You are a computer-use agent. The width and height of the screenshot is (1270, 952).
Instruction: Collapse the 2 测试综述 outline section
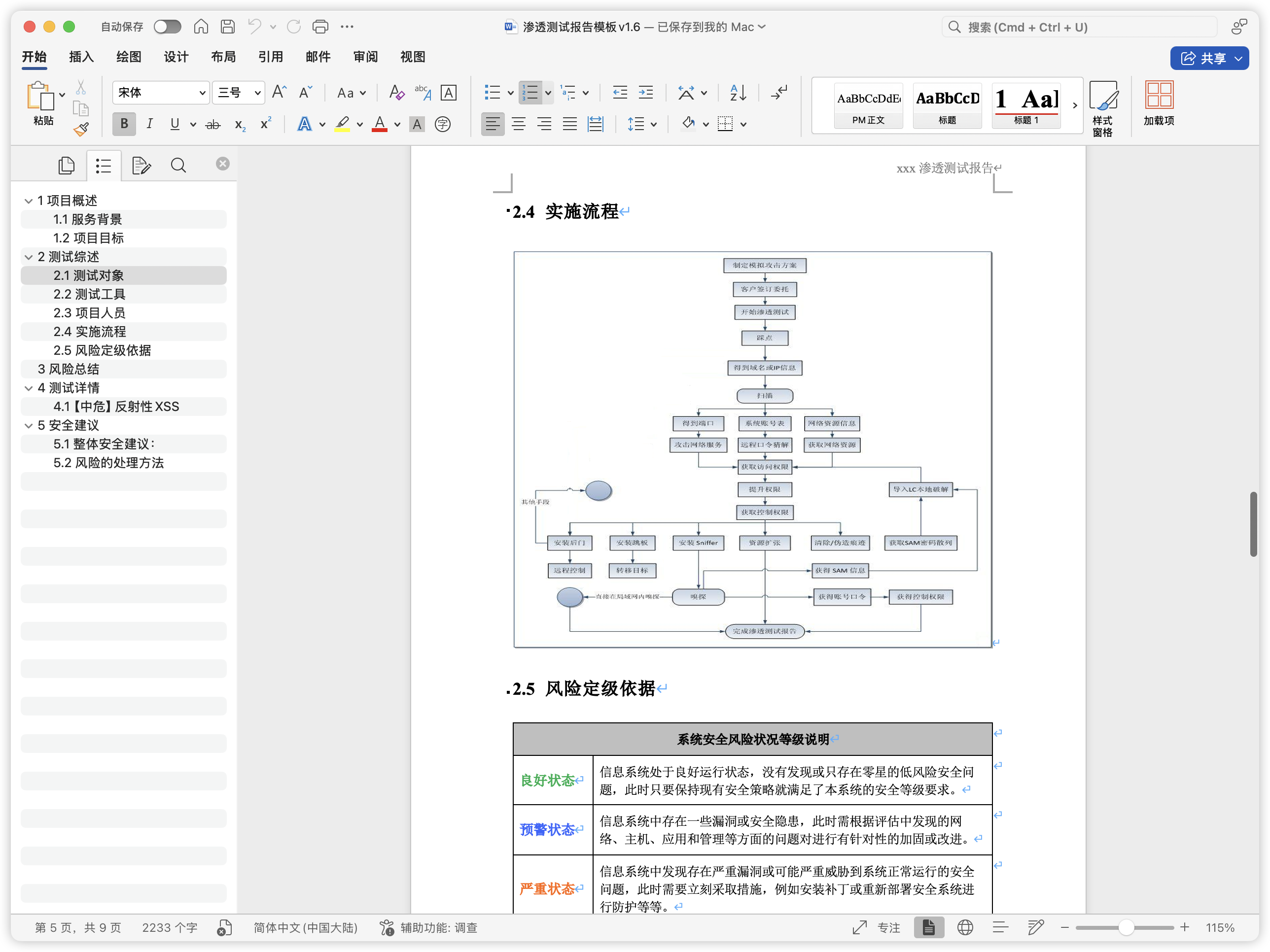pyautogui.click(x=28, y=257)
